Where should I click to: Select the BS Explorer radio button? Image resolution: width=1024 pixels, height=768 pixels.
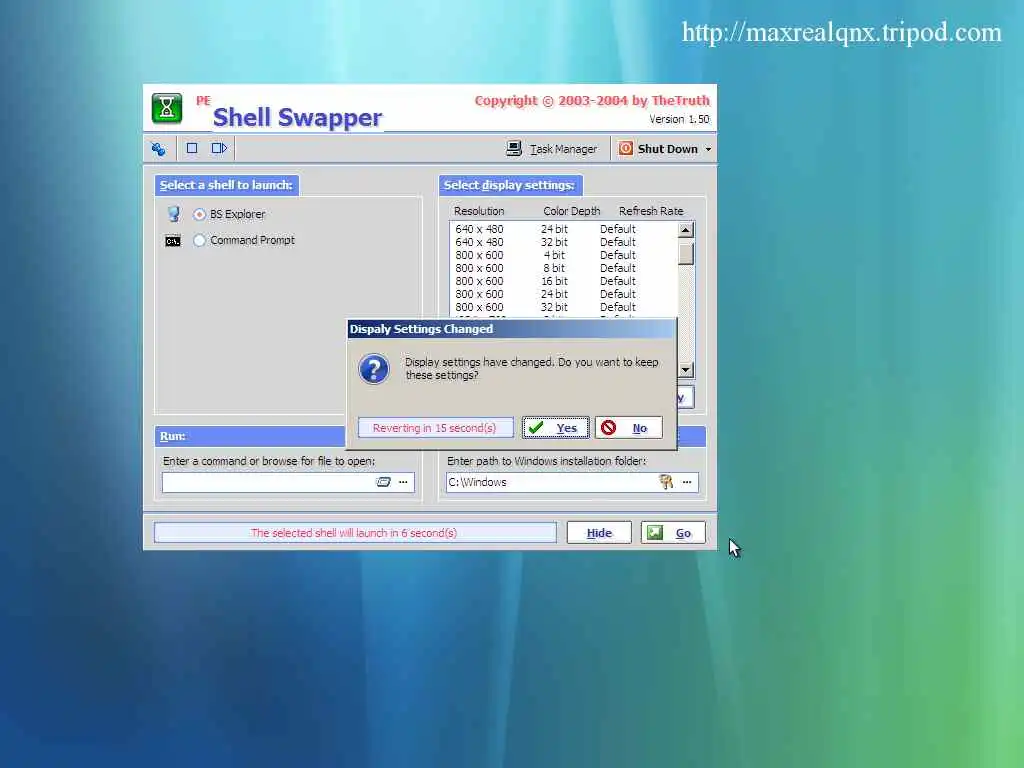pyautogui.click(x=199, y=214)
